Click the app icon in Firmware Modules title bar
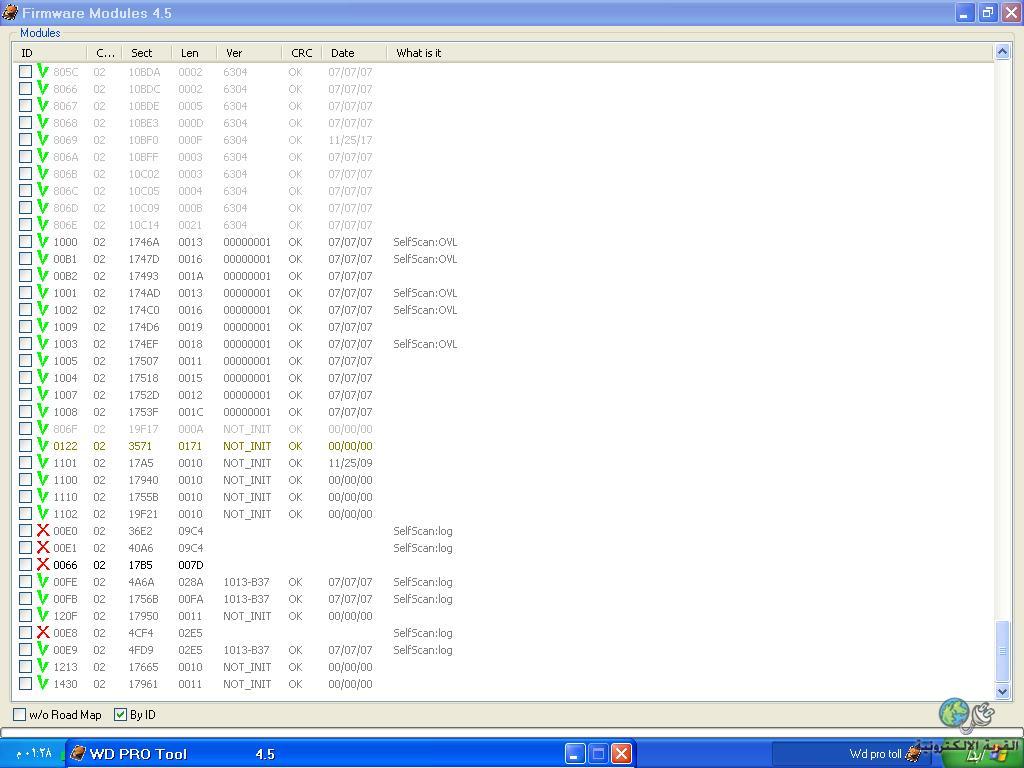Screen dimensions: 1024x768 click(10, 12)
